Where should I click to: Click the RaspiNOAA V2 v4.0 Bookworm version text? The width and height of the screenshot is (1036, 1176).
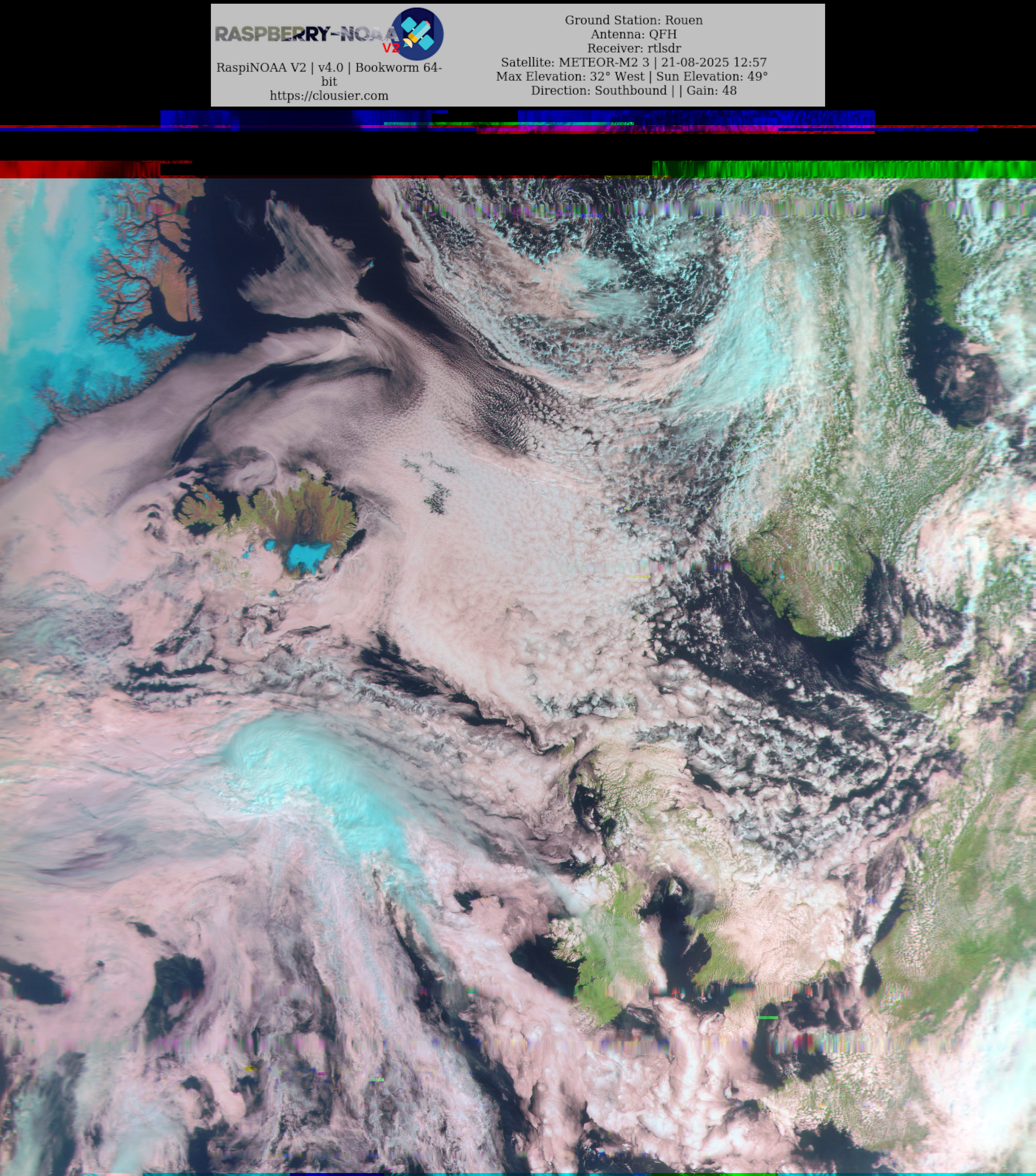[329, 68]
